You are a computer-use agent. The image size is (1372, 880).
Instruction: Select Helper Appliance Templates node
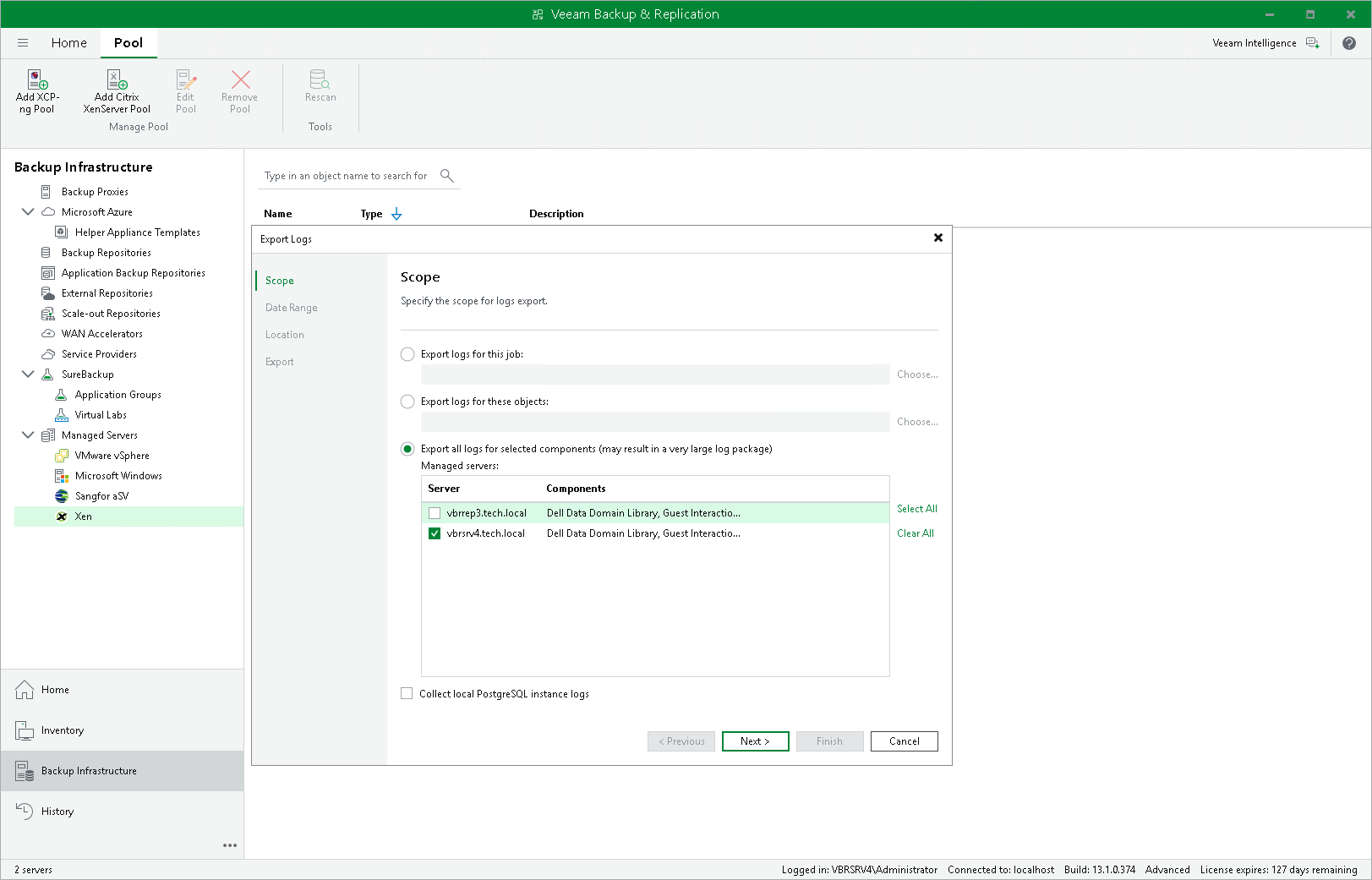[137, 232]
